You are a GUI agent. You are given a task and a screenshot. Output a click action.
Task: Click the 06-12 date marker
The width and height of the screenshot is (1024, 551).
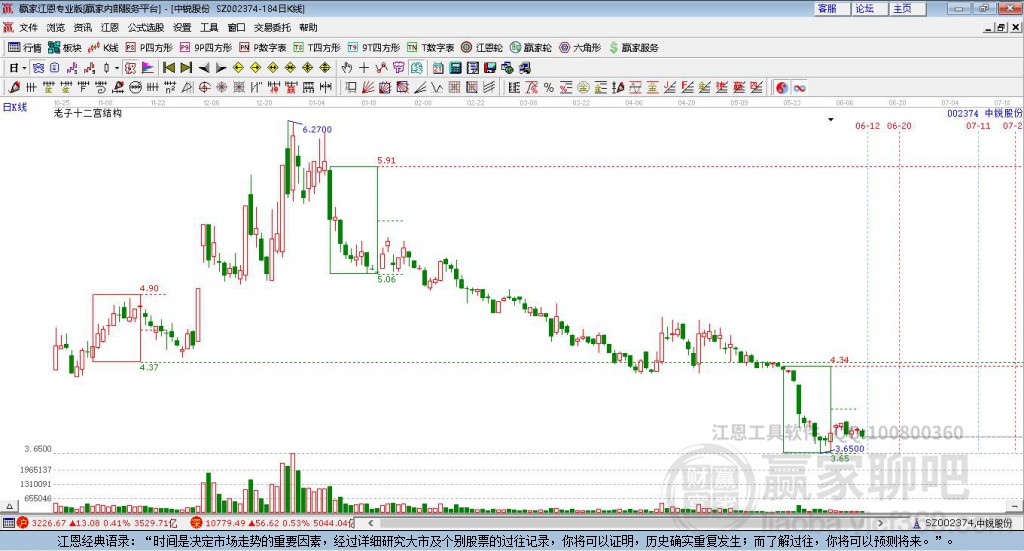tap(867, 125)
